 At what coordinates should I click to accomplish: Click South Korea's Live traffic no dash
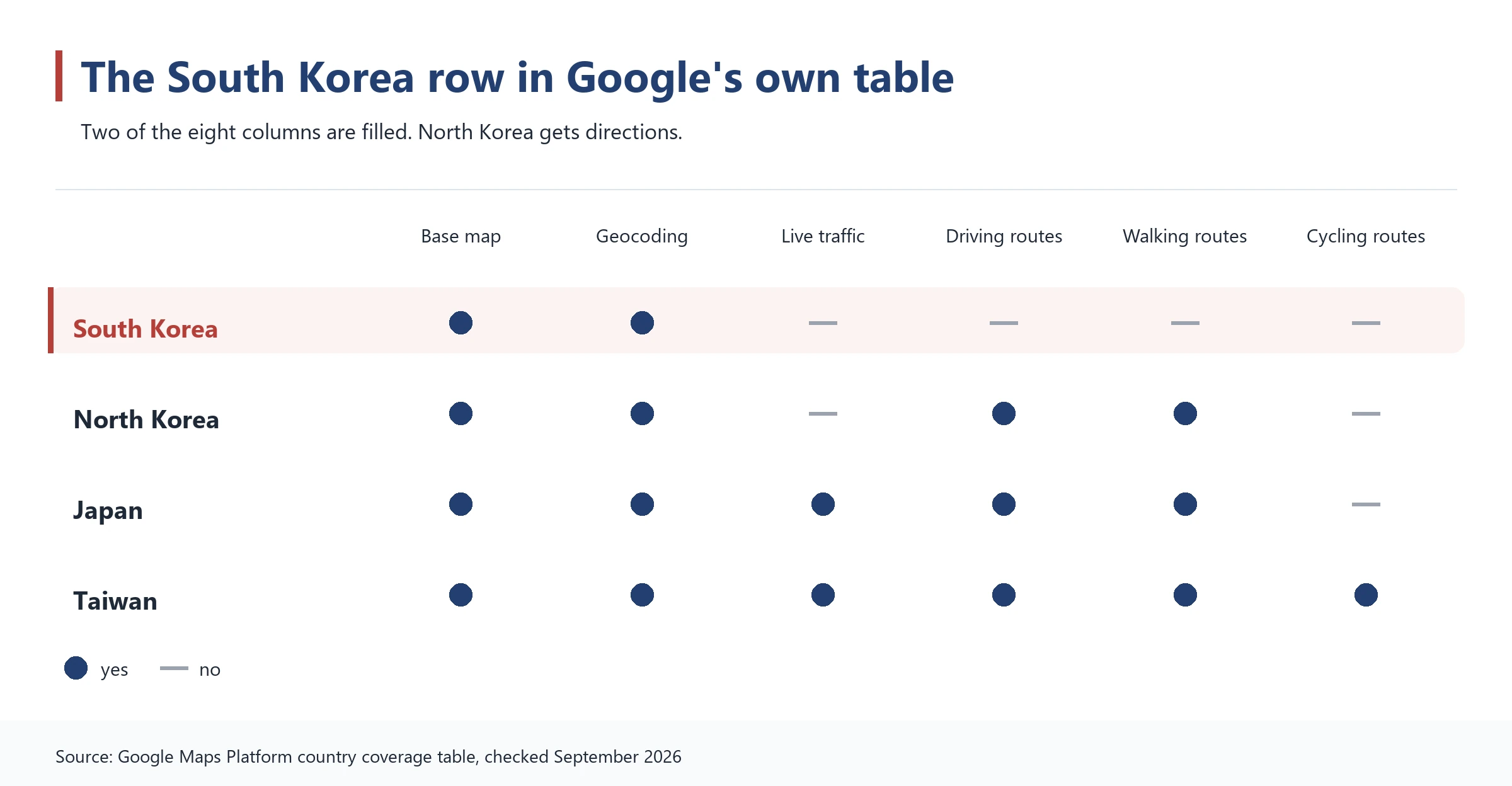pyautogui.click(x=823, y=323)
